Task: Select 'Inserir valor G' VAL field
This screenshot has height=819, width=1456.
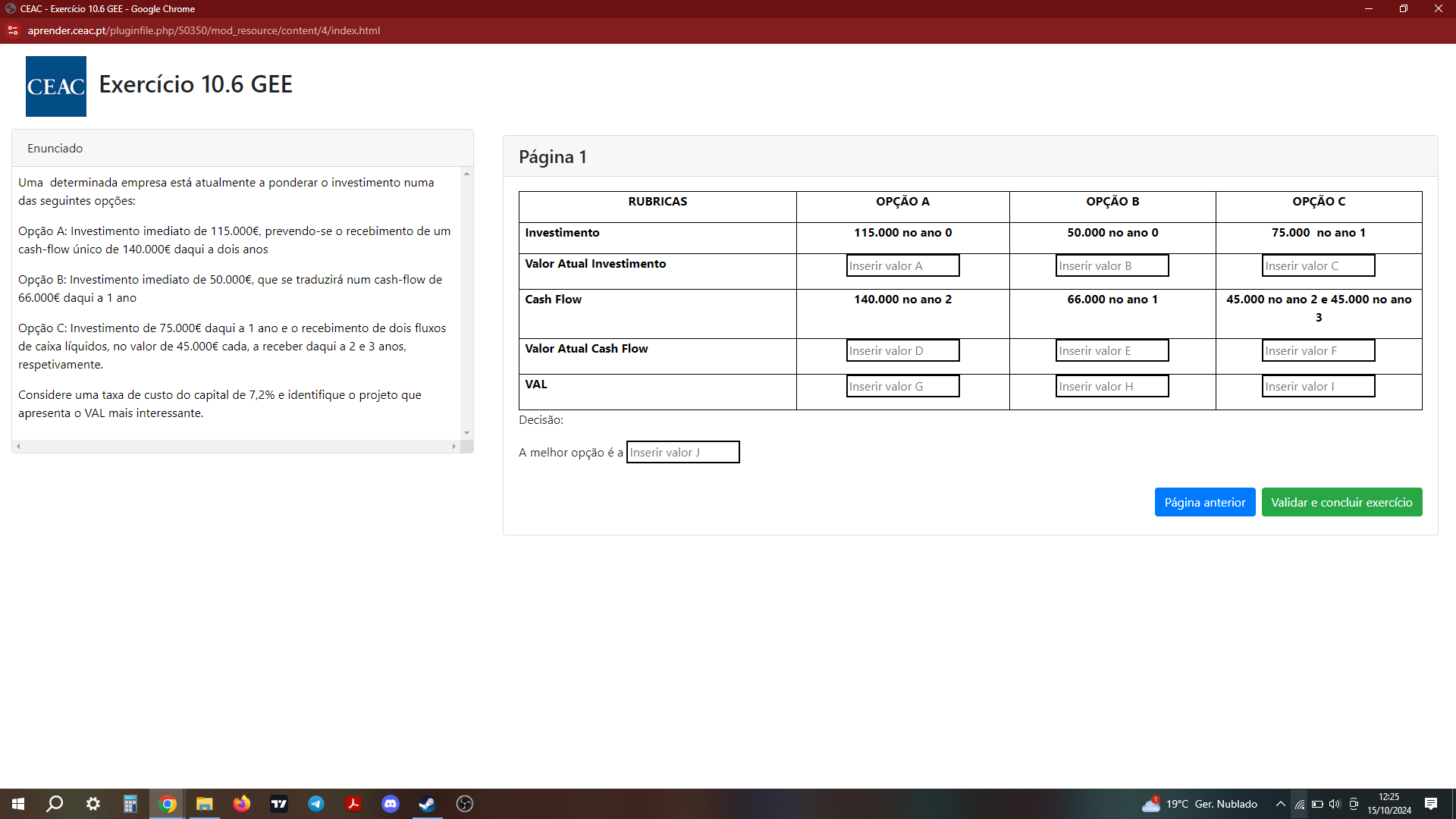Action: click(902, 386)
